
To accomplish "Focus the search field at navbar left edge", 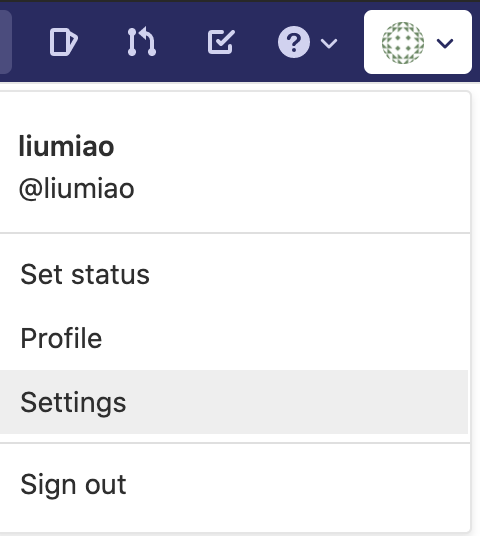I will pos(6,42).
